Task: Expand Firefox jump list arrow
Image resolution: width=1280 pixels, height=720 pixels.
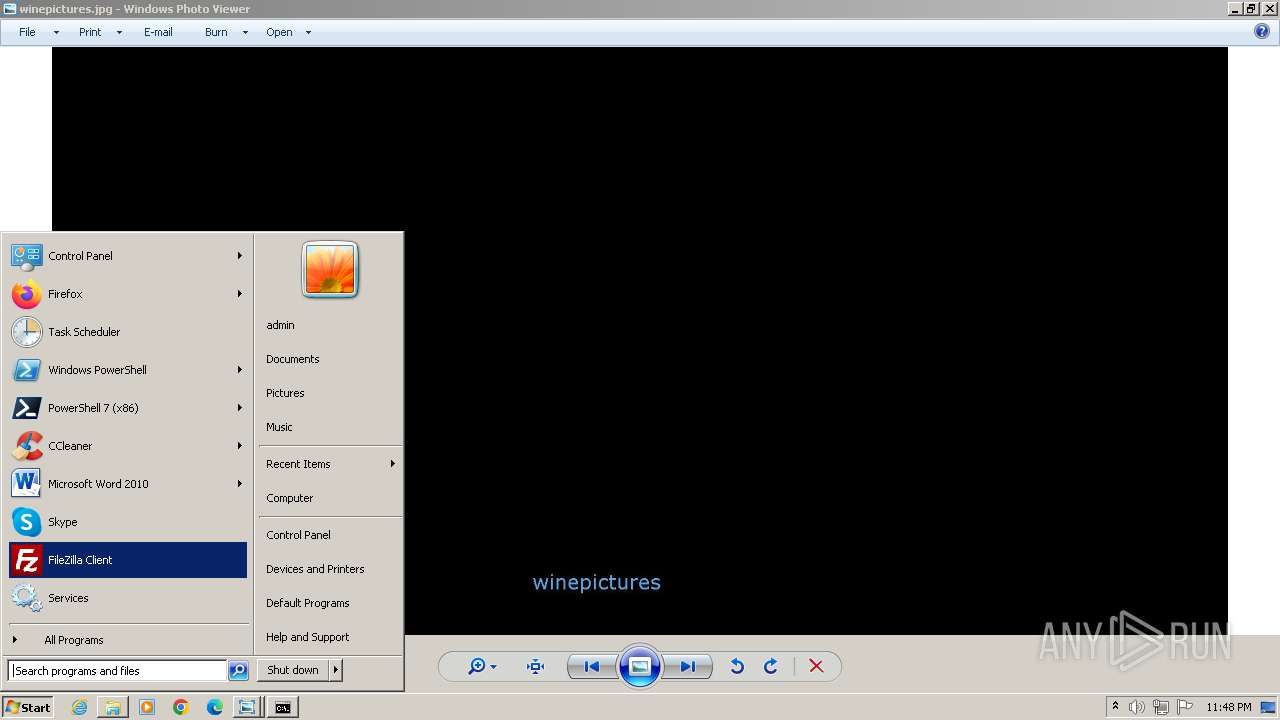Action: (240, 294)
